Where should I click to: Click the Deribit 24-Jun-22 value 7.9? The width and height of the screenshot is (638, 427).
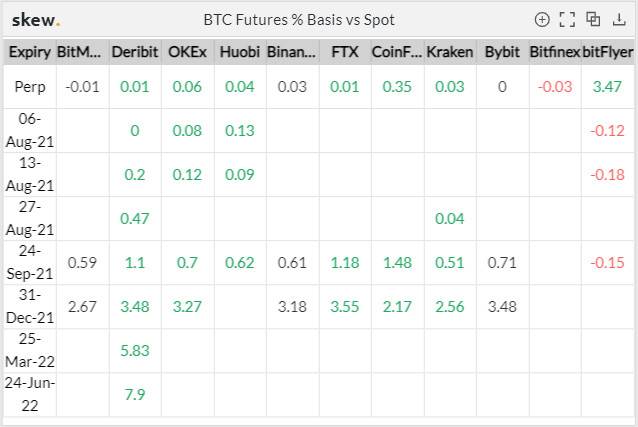click(x=135, y=394)
